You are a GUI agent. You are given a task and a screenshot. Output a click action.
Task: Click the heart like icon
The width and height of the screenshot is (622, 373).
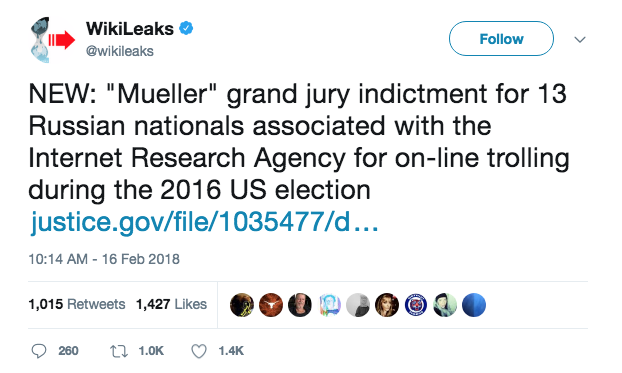point(199,351)
